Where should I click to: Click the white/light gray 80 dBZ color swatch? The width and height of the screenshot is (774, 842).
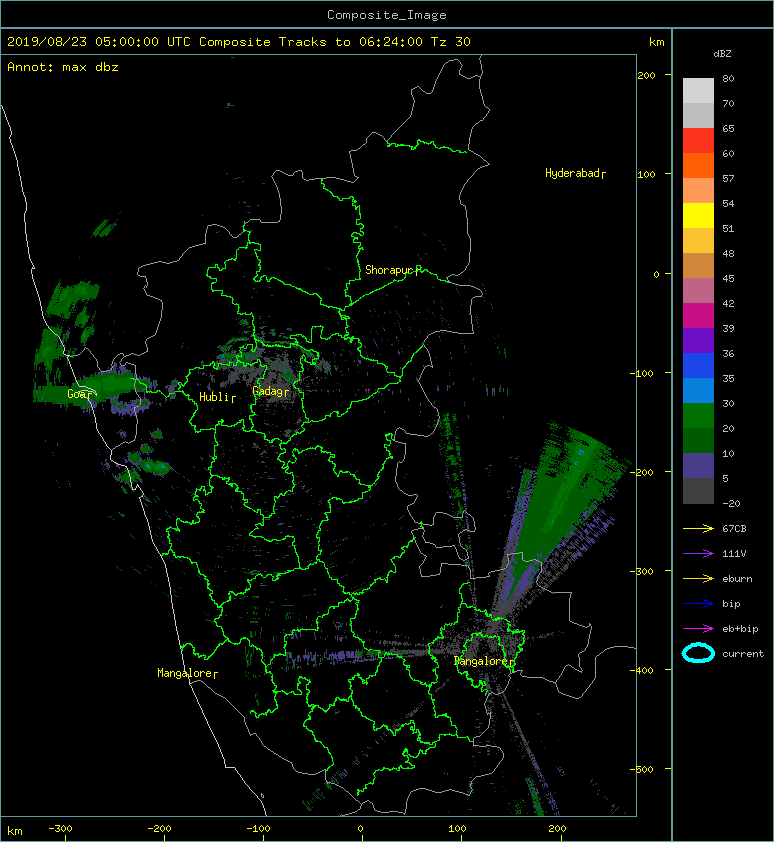pyautogui.click(x=698, y=90)
